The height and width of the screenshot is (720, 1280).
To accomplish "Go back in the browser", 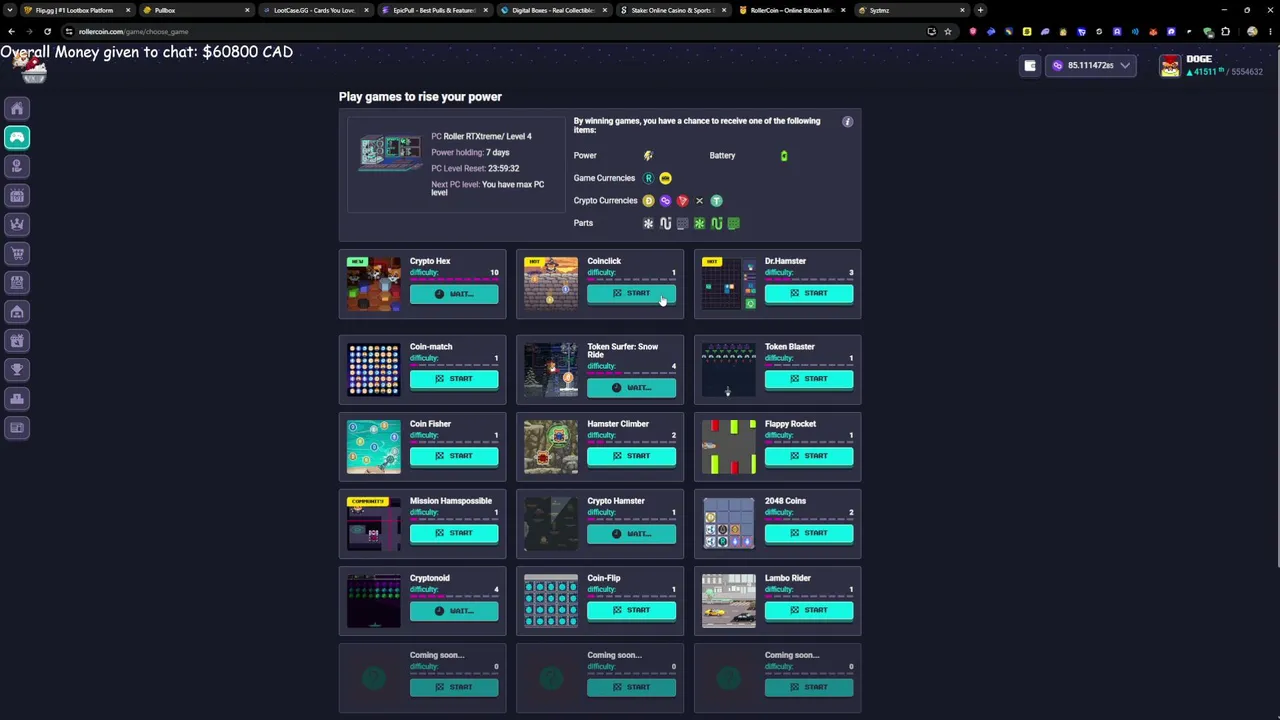I will [11, 31].
